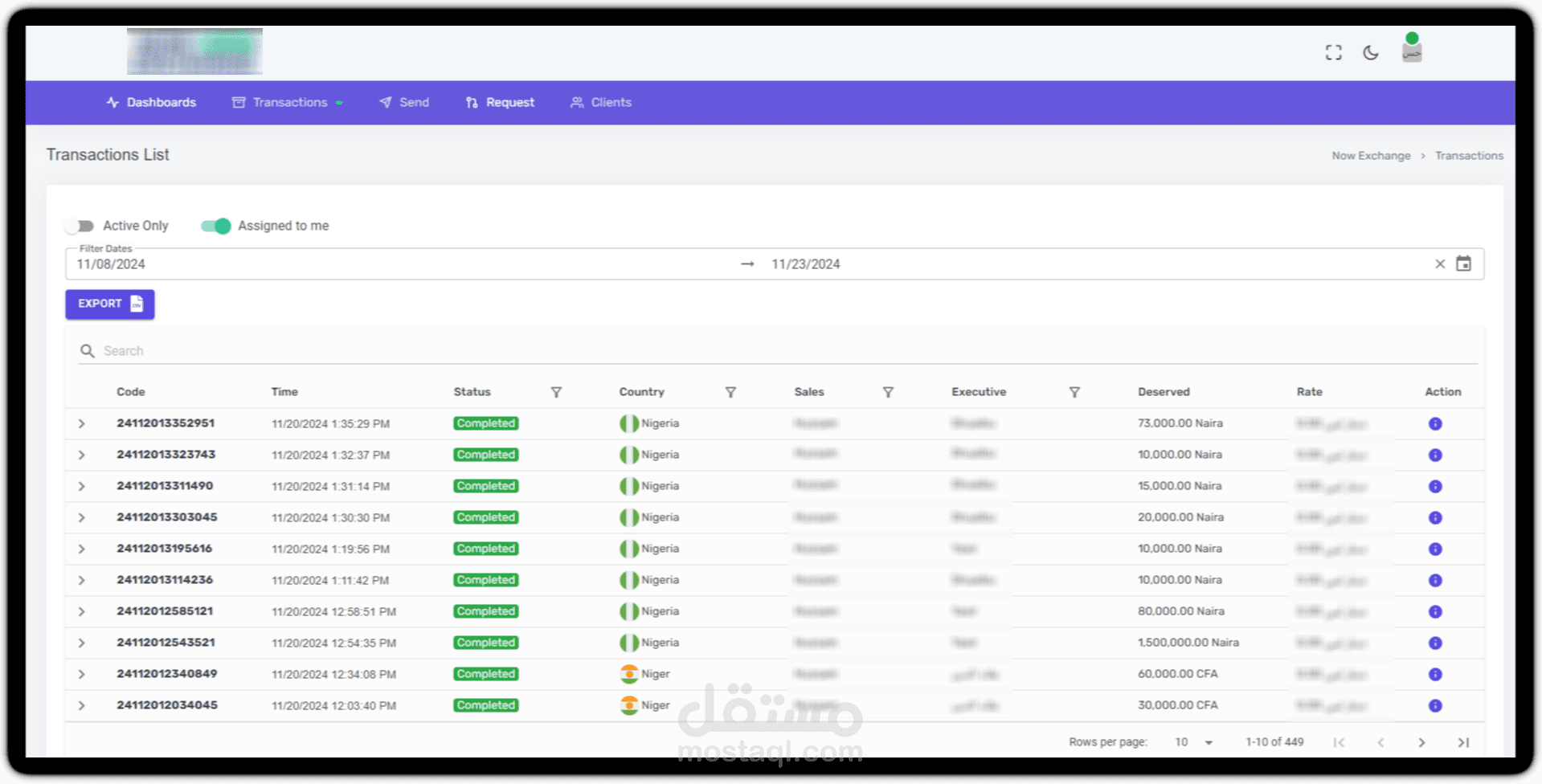The height and width of the screenshot is (784, 1542).
Task: Expand row for transaction 24112012543521
Action: [x=81, y=643]
